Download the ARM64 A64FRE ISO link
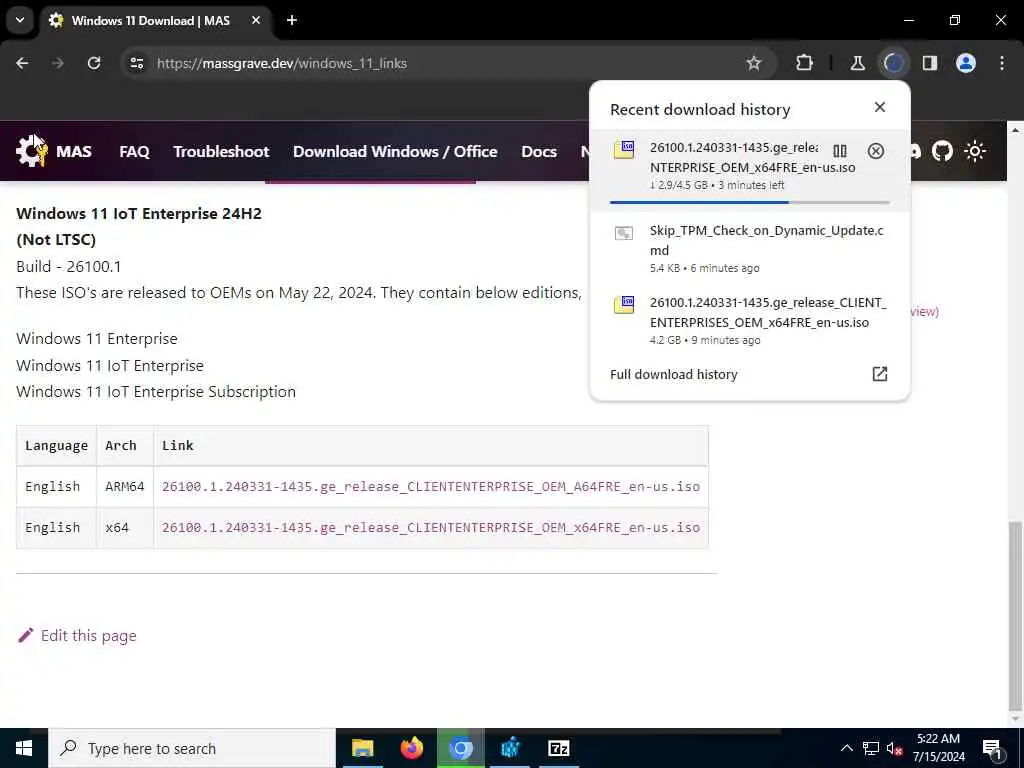 pyautogui.click(x=431, y=487)
